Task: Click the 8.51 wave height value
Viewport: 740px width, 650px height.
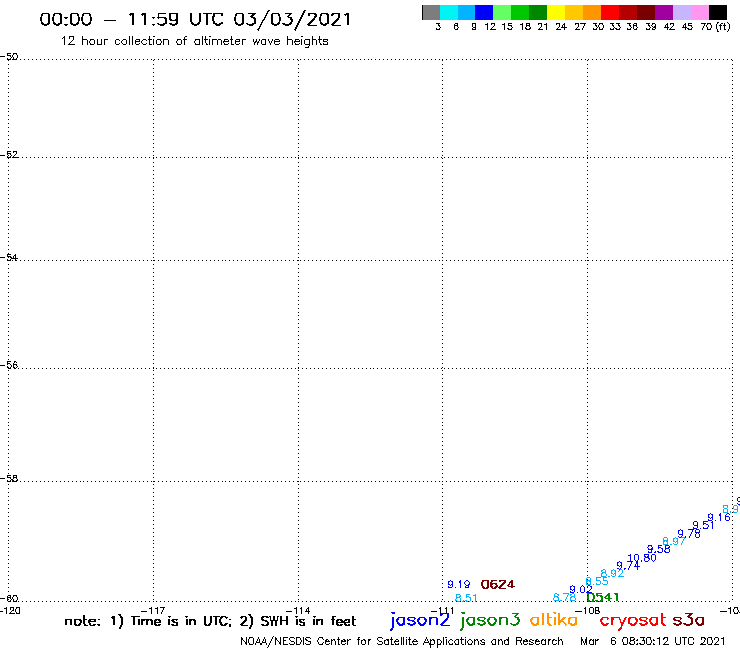Action: (466, 598)
